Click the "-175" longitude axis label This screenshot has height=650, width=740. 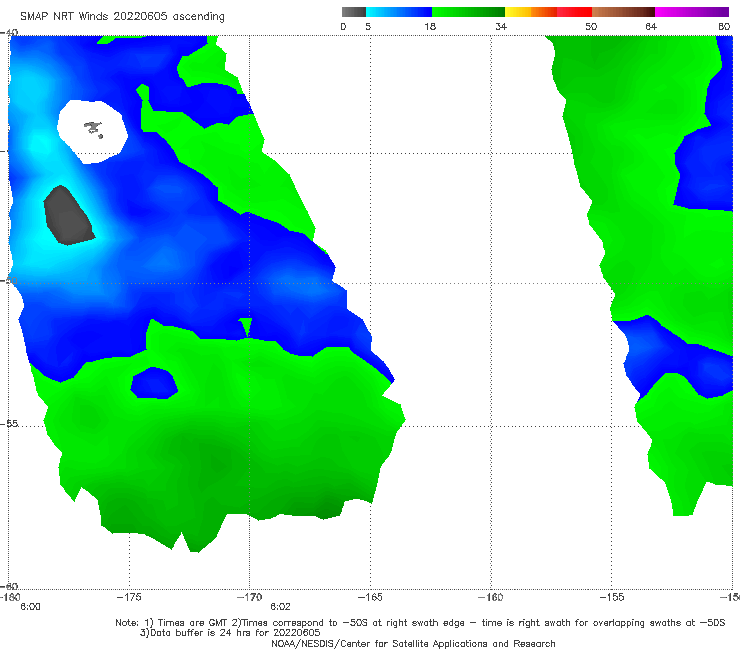pos(129,597)
